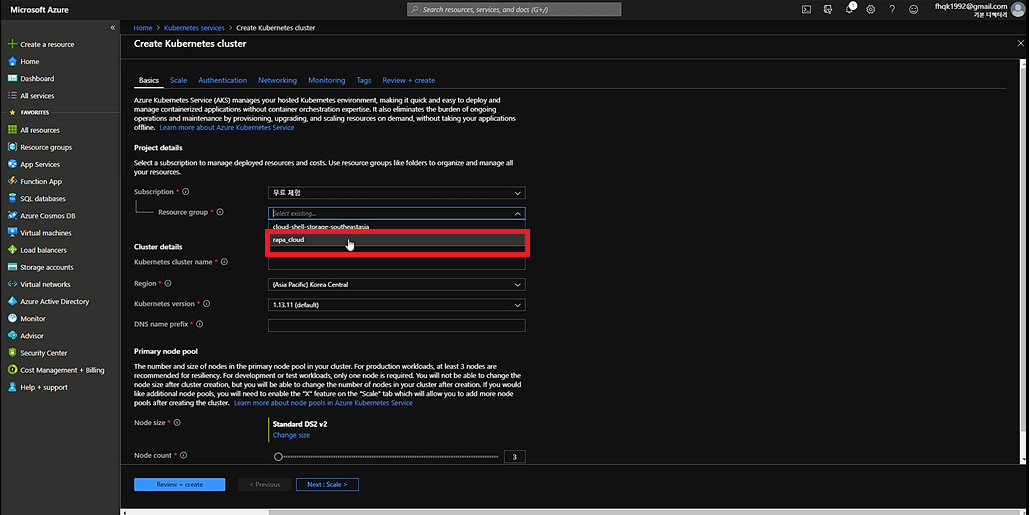The width and height of the screenshot is (1030, 515).
Task: Switch to the Basics tab
Action: pyautogui.click(x=148, y=80)
